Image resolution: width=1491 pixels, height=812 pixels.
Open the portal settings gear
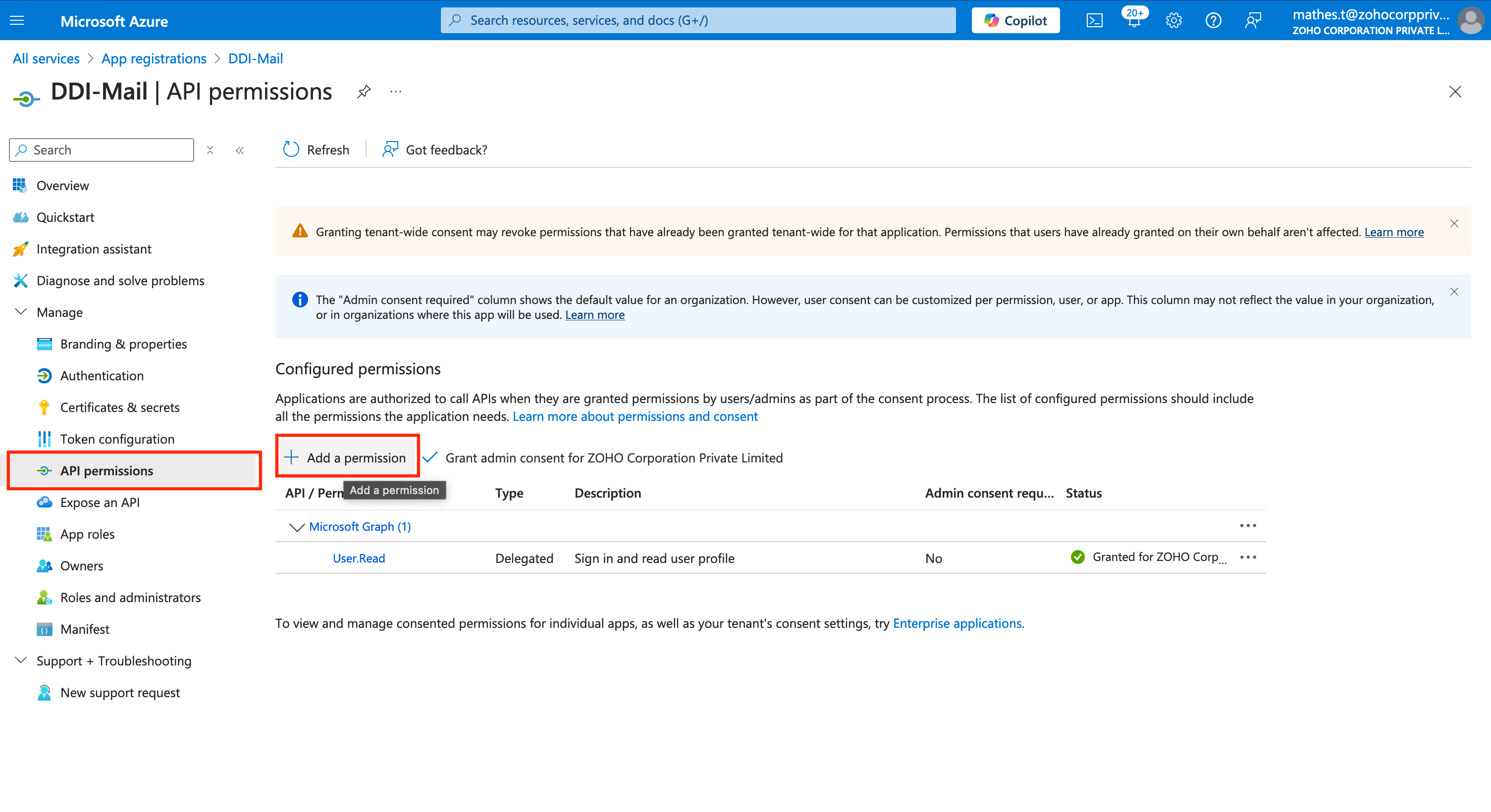tap(1173, 21)
